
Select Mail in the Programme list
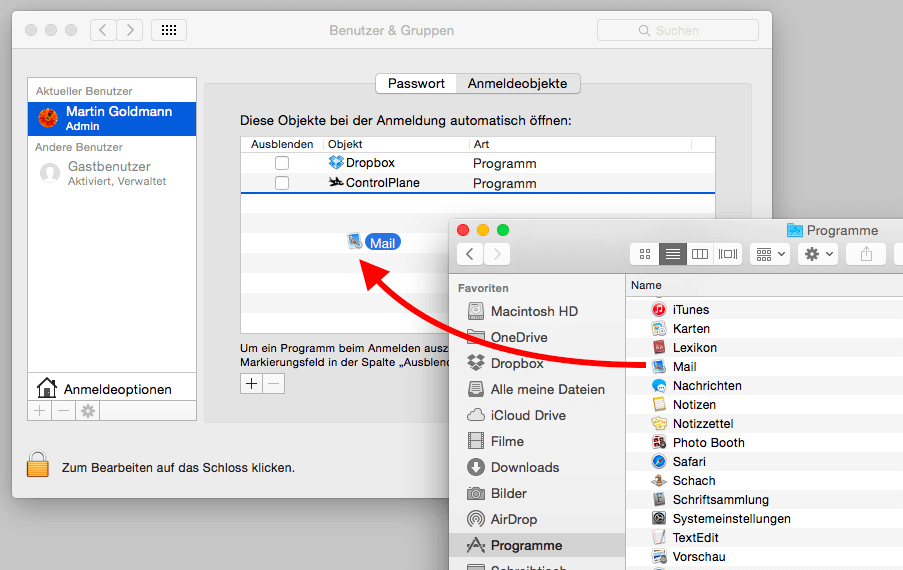point(764,367)
